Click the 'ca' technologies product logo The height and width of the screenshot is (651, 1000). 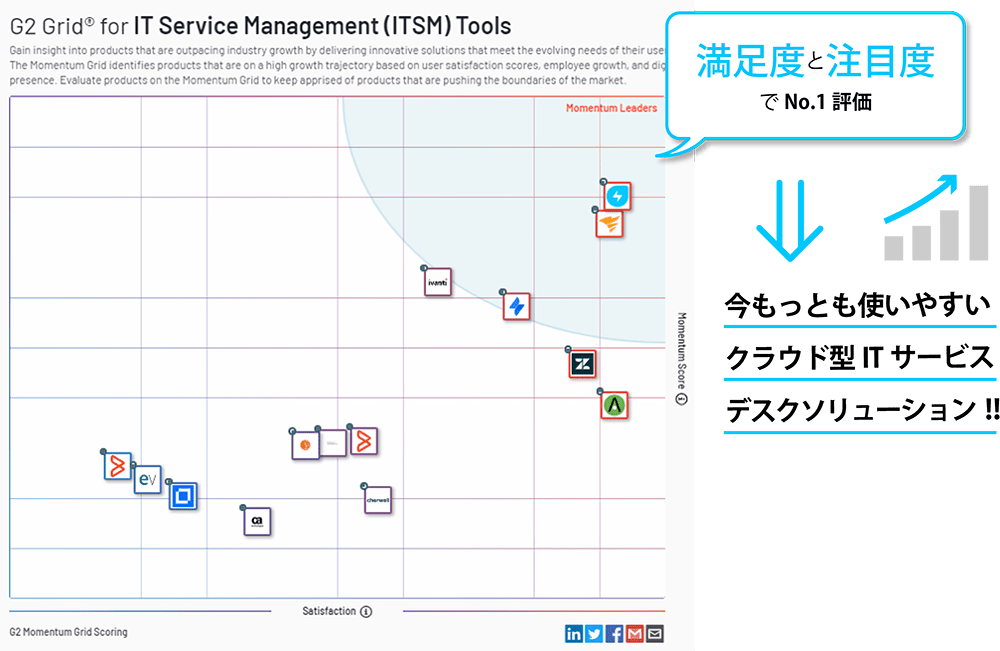pos(257,521)
